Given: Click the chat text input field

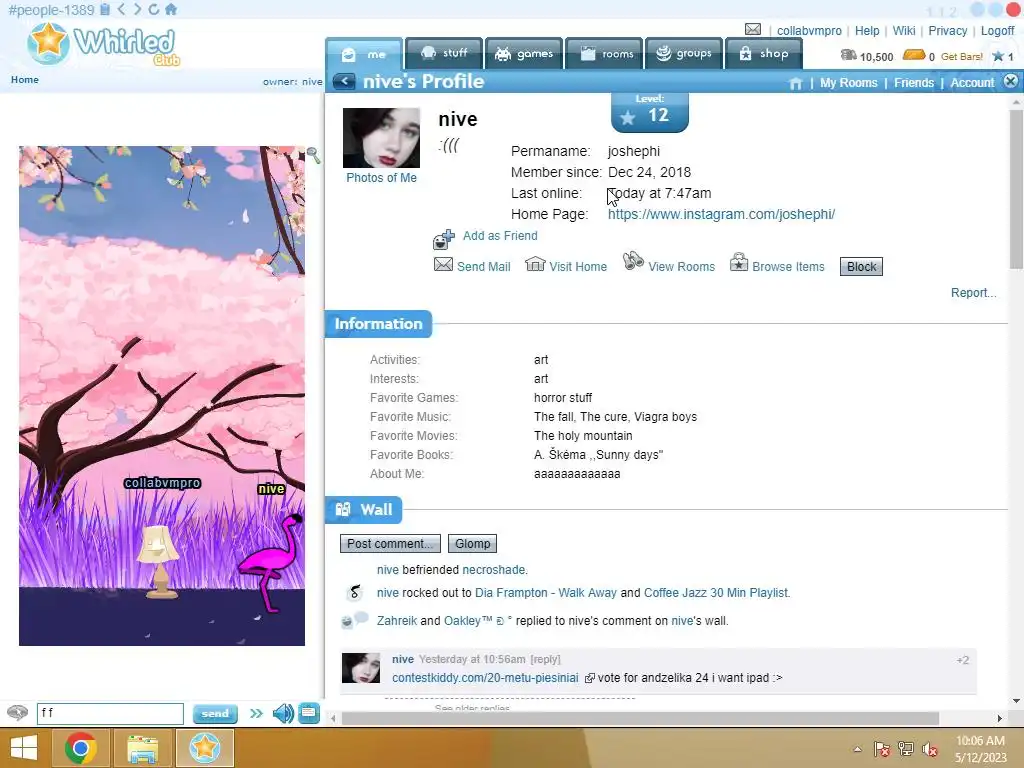Looking at the screenshot, I should (x=110, y=713).
